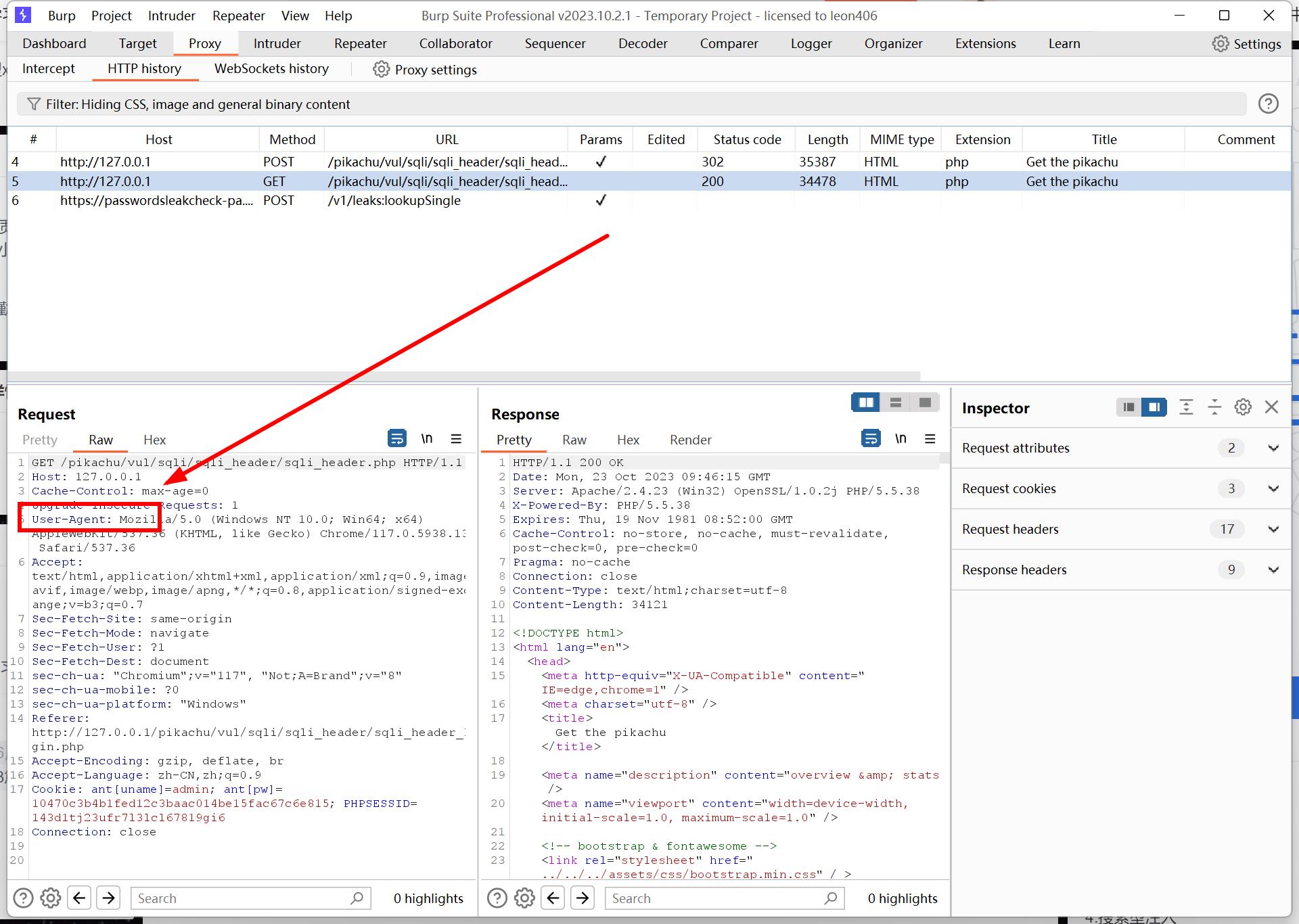1299x924 pixels.
Task: Click Burp Suite logo icon
Action: click(22, 15)
